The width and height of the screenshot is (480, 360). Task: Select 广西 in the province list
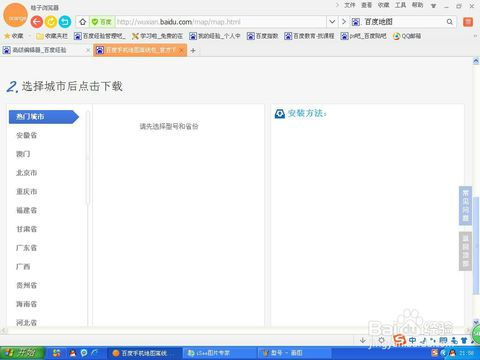tap(23, 266)
